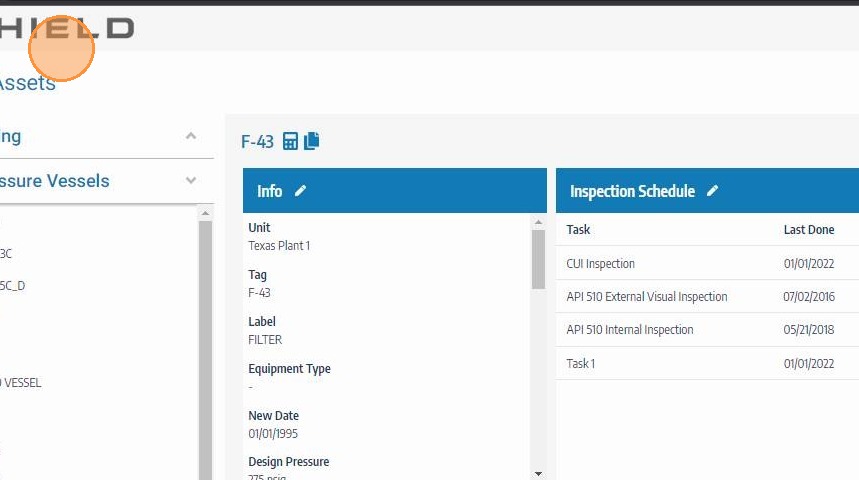This screenshot has height=480, width=859.
Task: Select API 510 External Visual Inspection row
Action: 707,296
